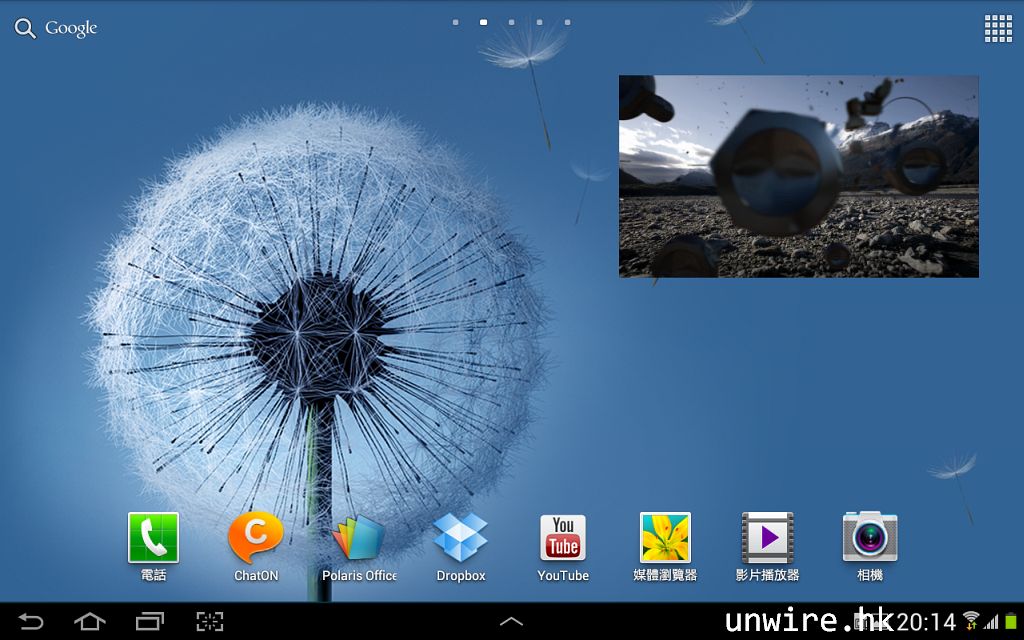Image resolution: width=1024 pixels, height=640 pixels.
Task: Jump to the last home page dot
Action: 568,22
